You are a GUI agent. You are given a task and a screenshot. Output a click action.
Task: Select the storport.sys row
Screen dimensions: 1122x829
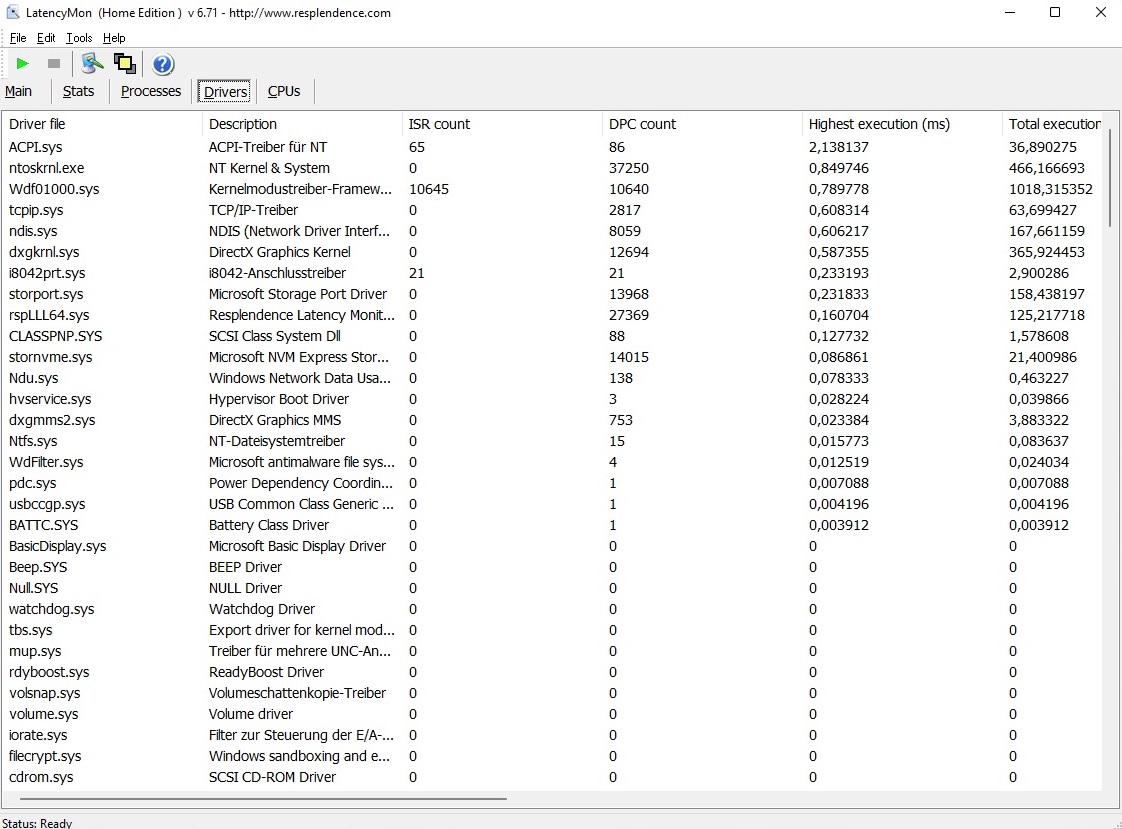point(552,294)
